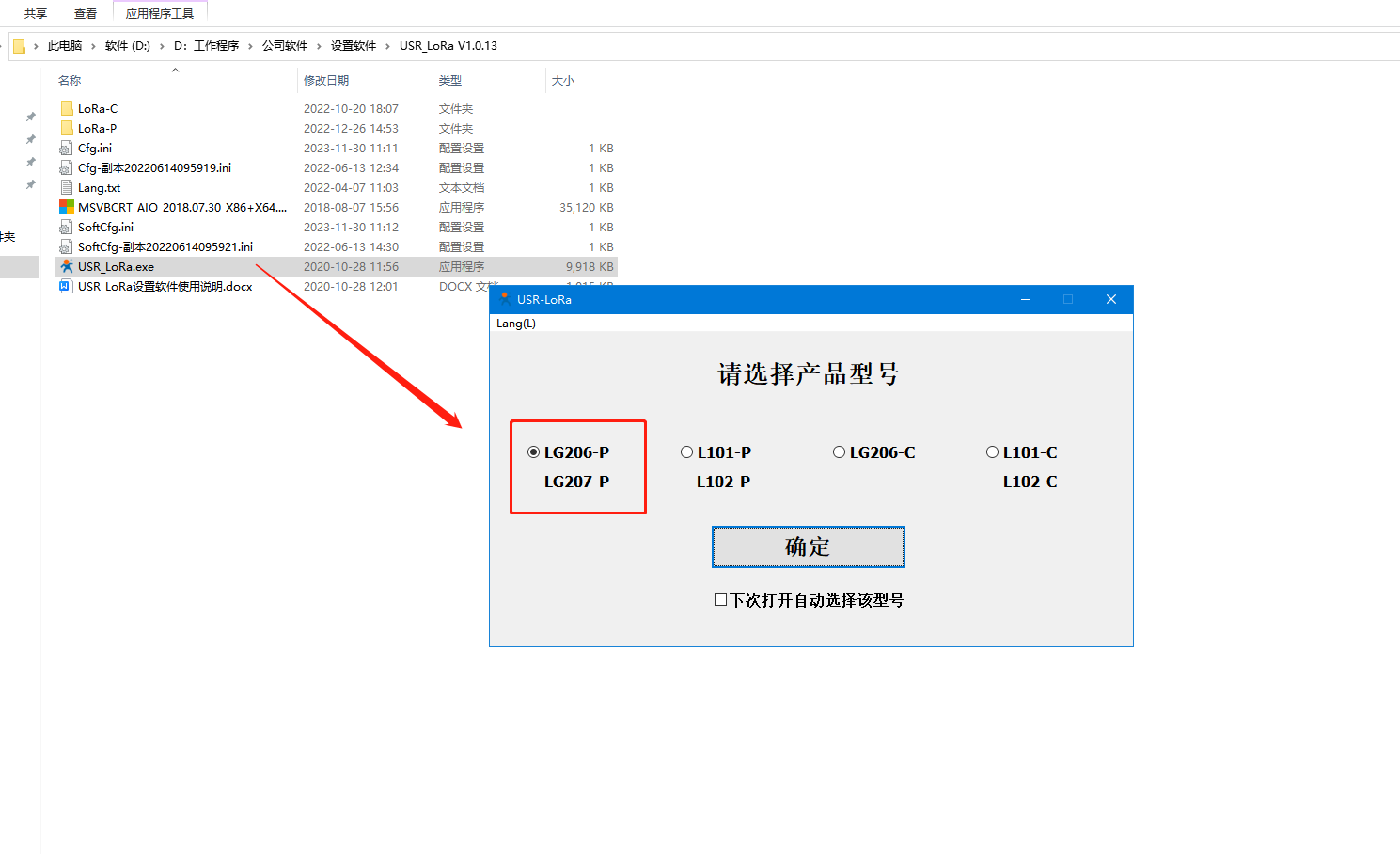Click the SoftCfg.ini file icon

point(66,227)
